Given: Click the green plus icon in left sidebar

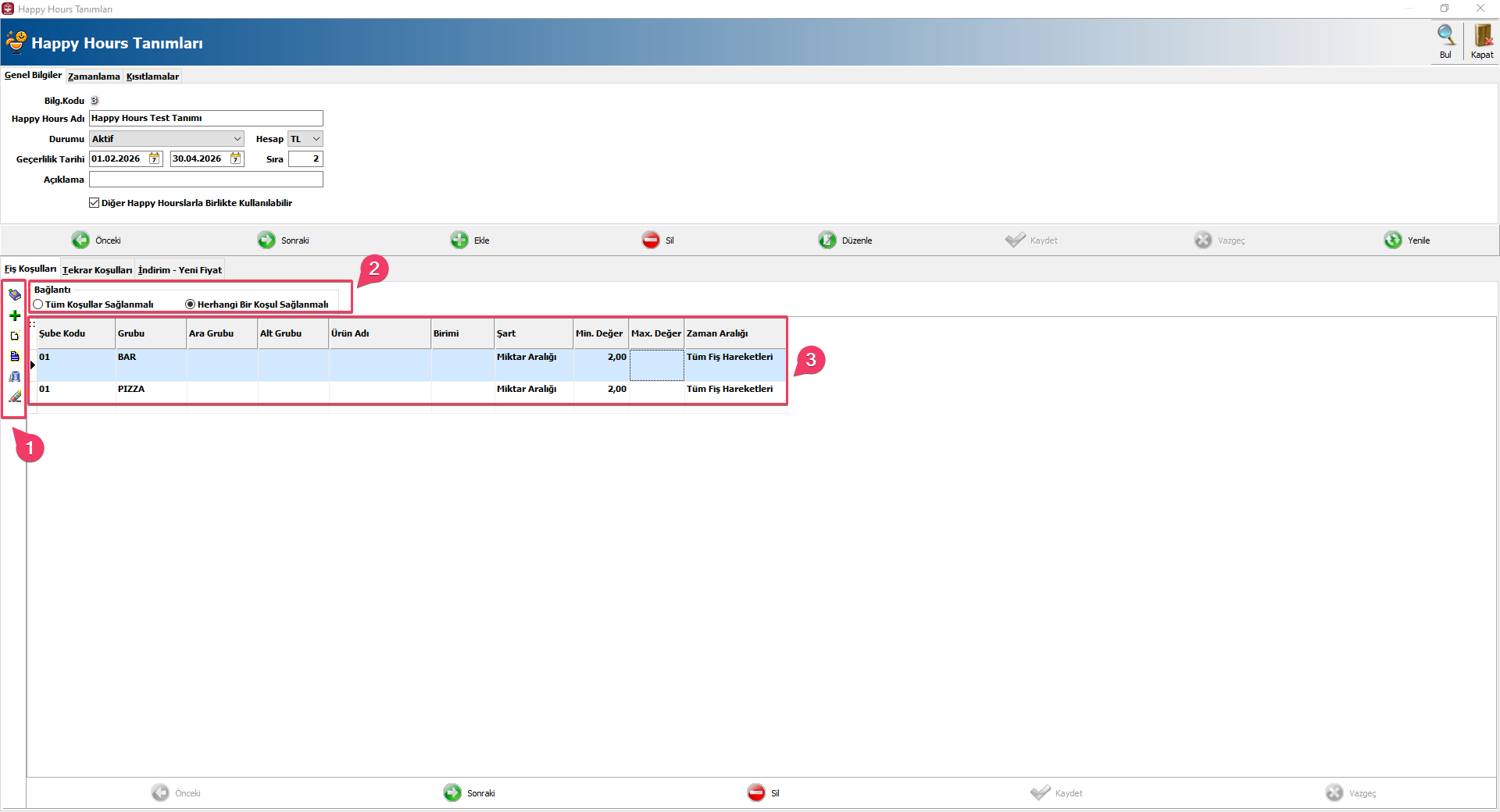Looking at the screenshot, I should click(x=14, y=315).
